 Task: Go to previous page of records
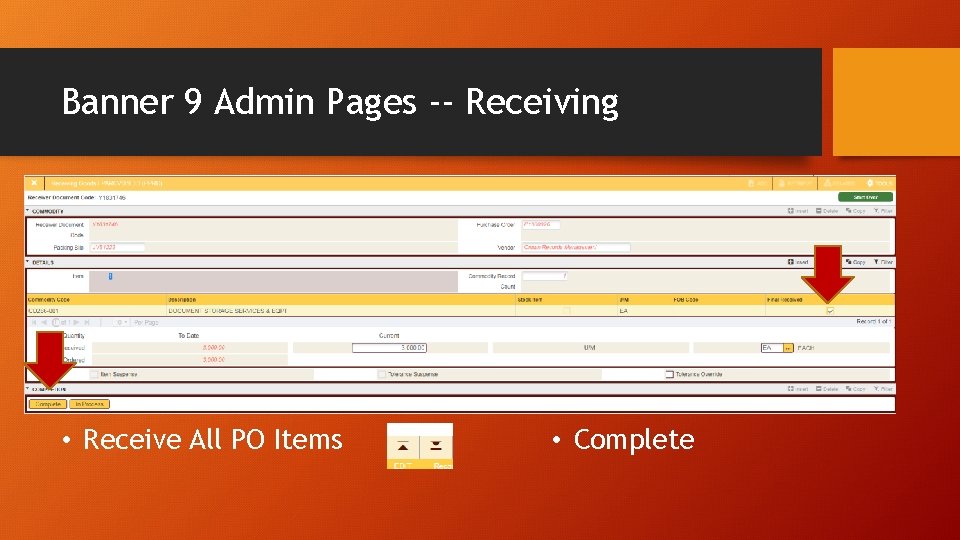click(44, 322)
